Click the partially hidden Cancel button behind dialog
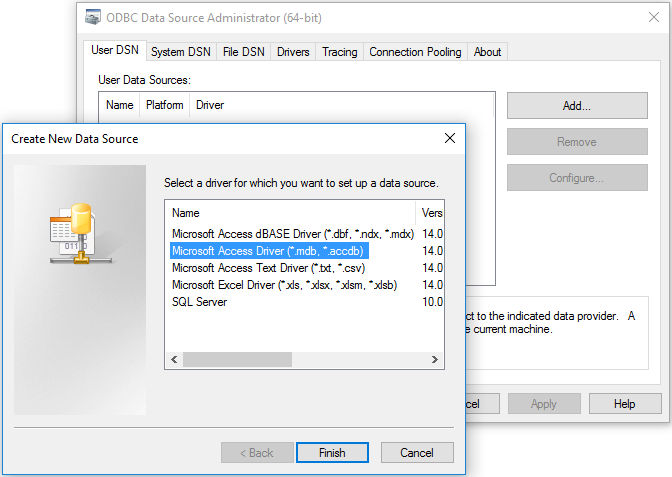The height and width of the screenshot is (477, 672). [x=482, y=404]
